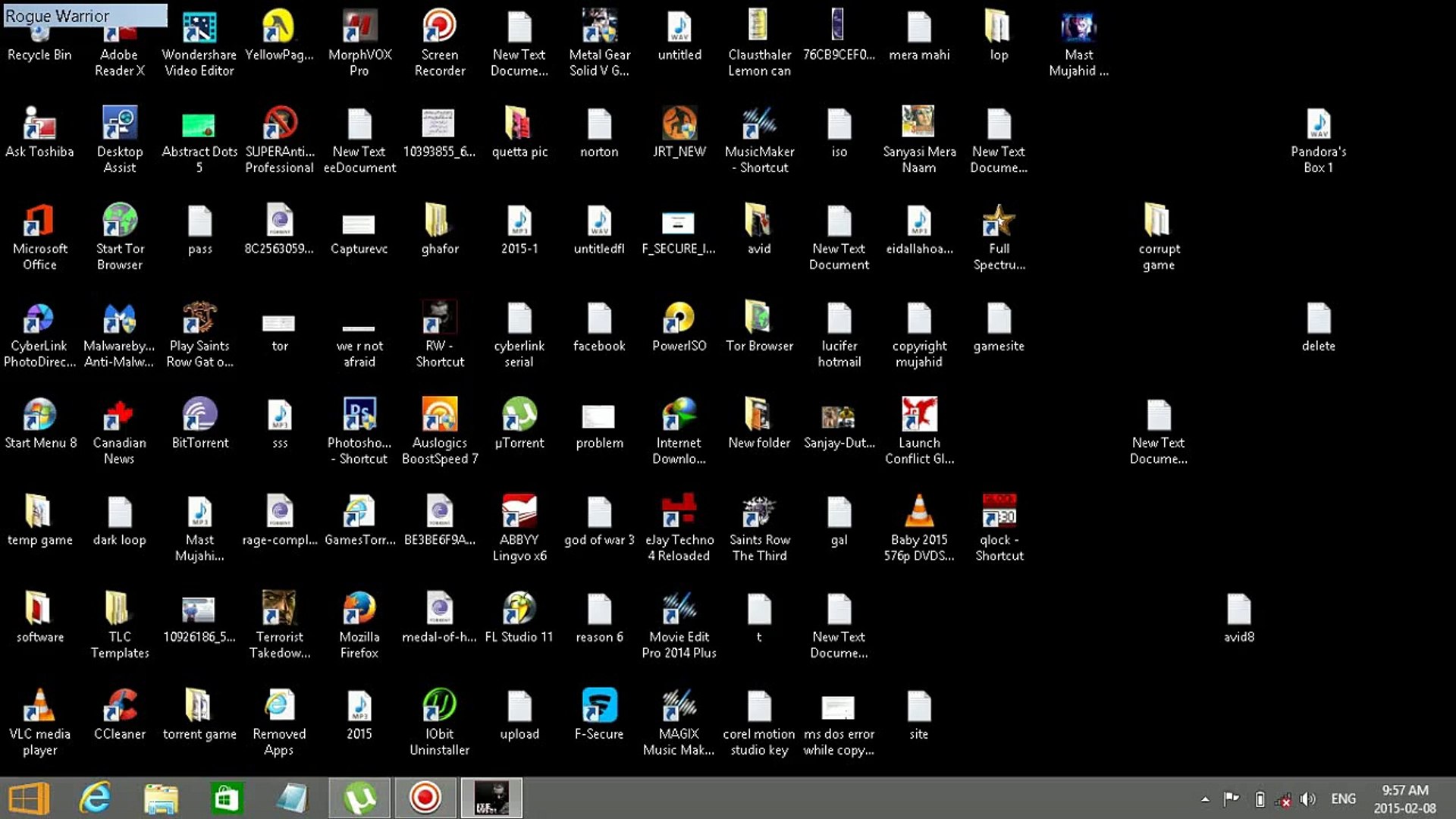Select Malwarebytes Anti-Malware icon
Image resolution: width=1456 pixels, height=819 pixels.
(120, 335)
